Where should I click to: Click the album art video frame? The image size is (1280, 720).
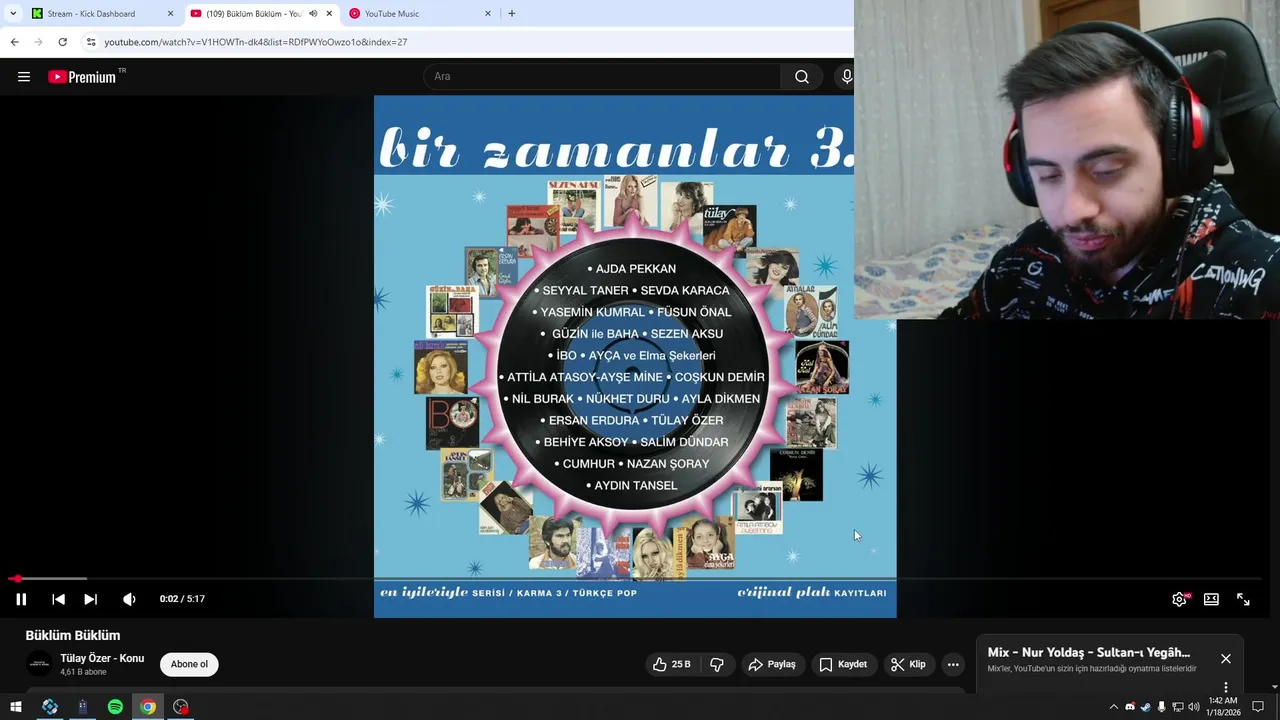(635, 356)
